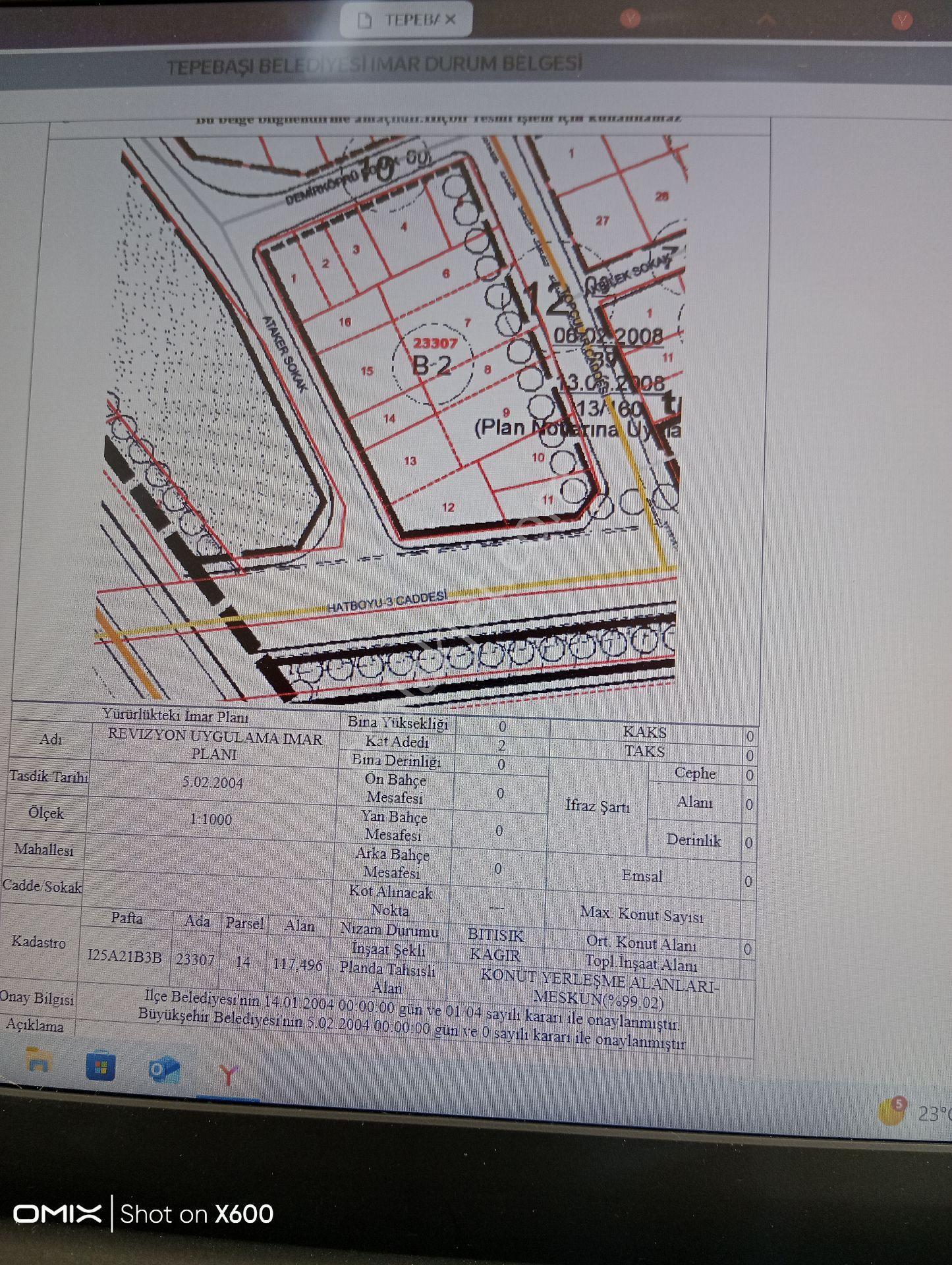Click parcel 14 on the zoning map
This screenshot has width=952, height=1265.
(389, 418)
